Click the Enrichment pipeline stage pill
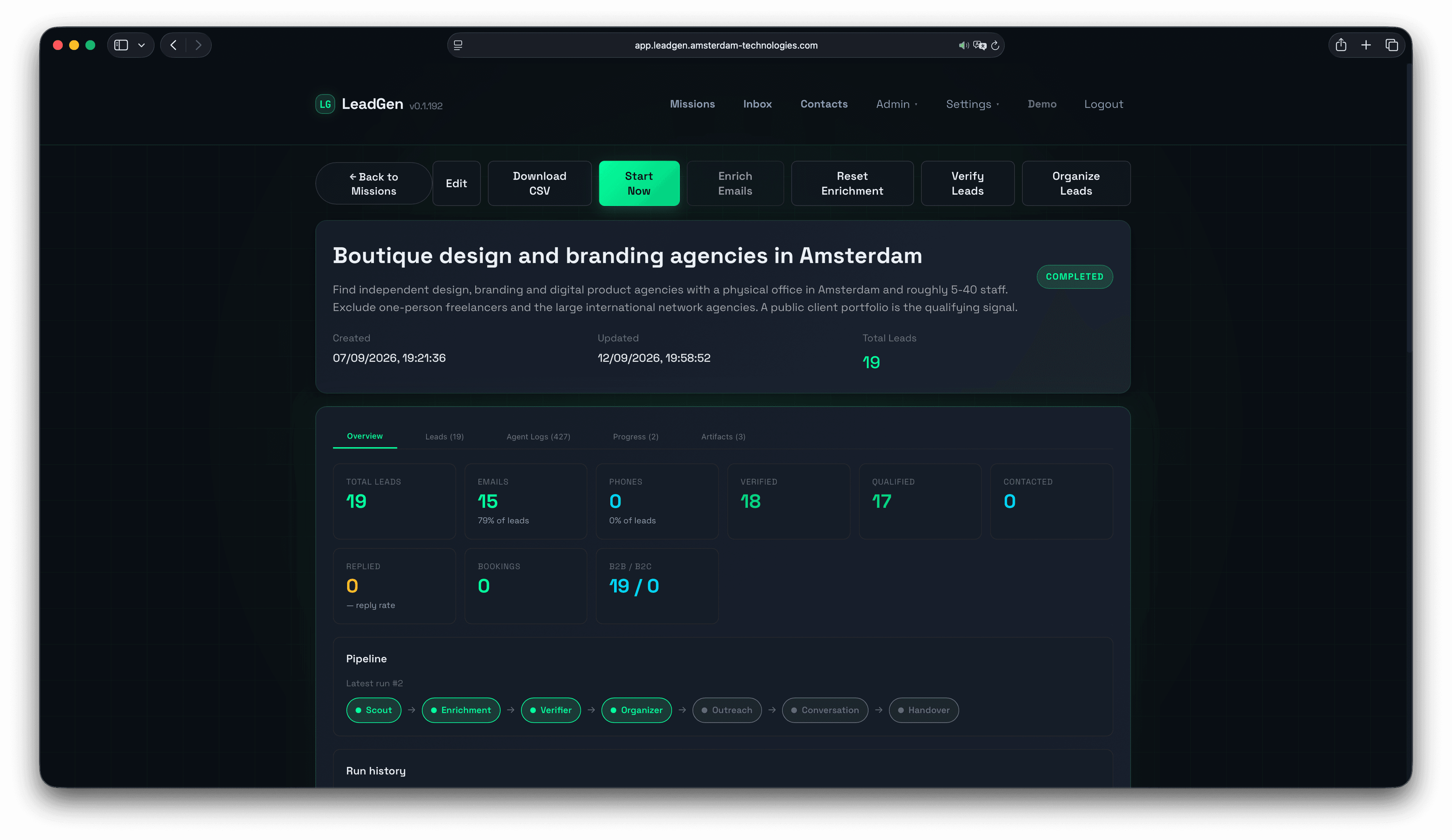This screenshot has width=1452, height=840. click(461, 710)
